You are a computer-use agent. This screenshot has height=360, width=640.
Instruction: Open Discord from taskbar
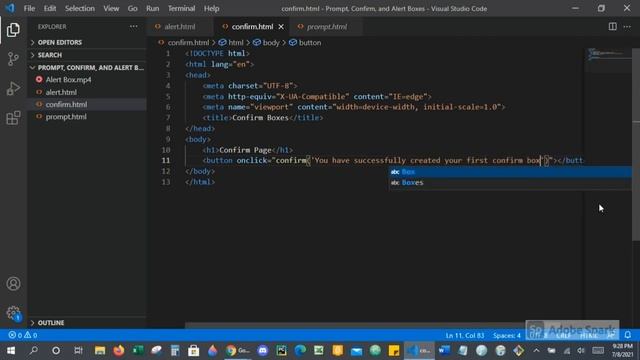263,351
